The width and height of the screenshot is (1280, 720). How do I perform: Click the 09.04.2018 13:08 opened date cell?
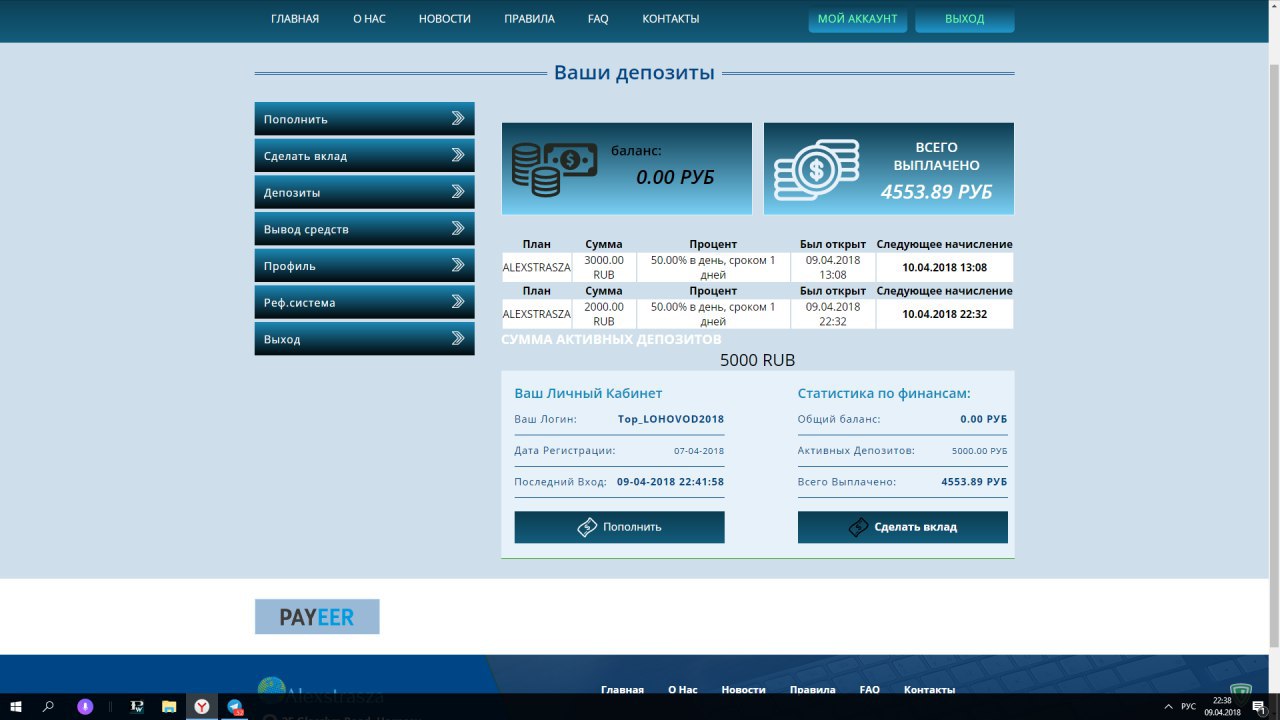pos(833,267)
